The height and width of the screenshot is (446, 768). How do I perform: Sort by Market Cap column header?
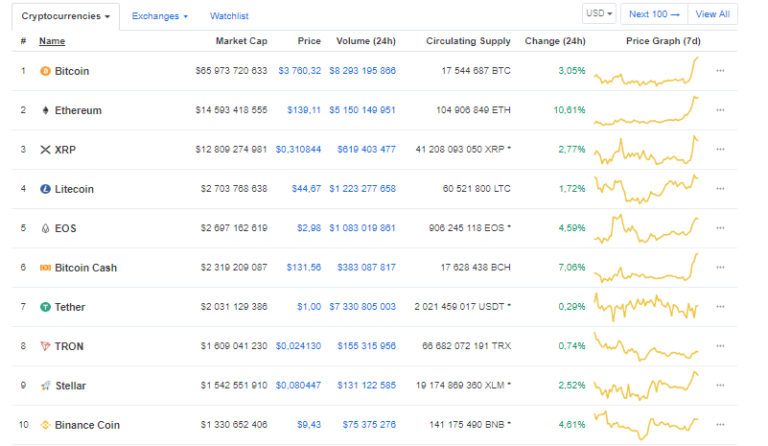[x=241, y=41]
